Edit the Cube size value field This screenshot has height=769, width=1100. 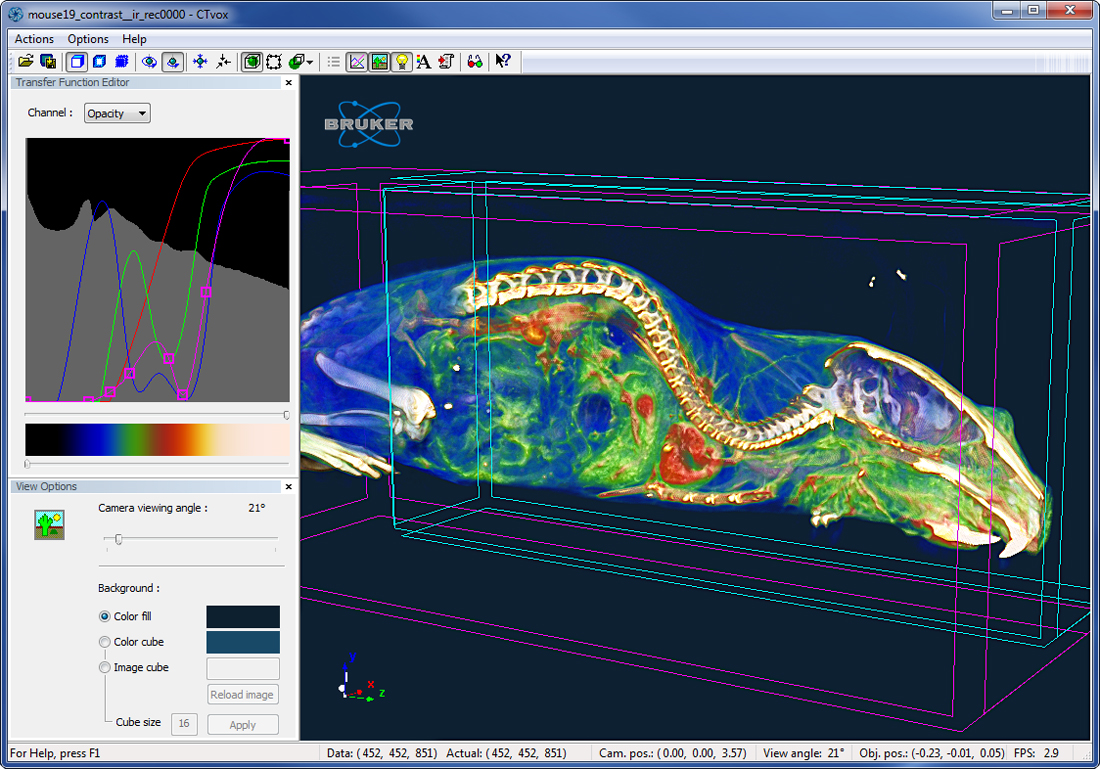(x=184, y=723)
